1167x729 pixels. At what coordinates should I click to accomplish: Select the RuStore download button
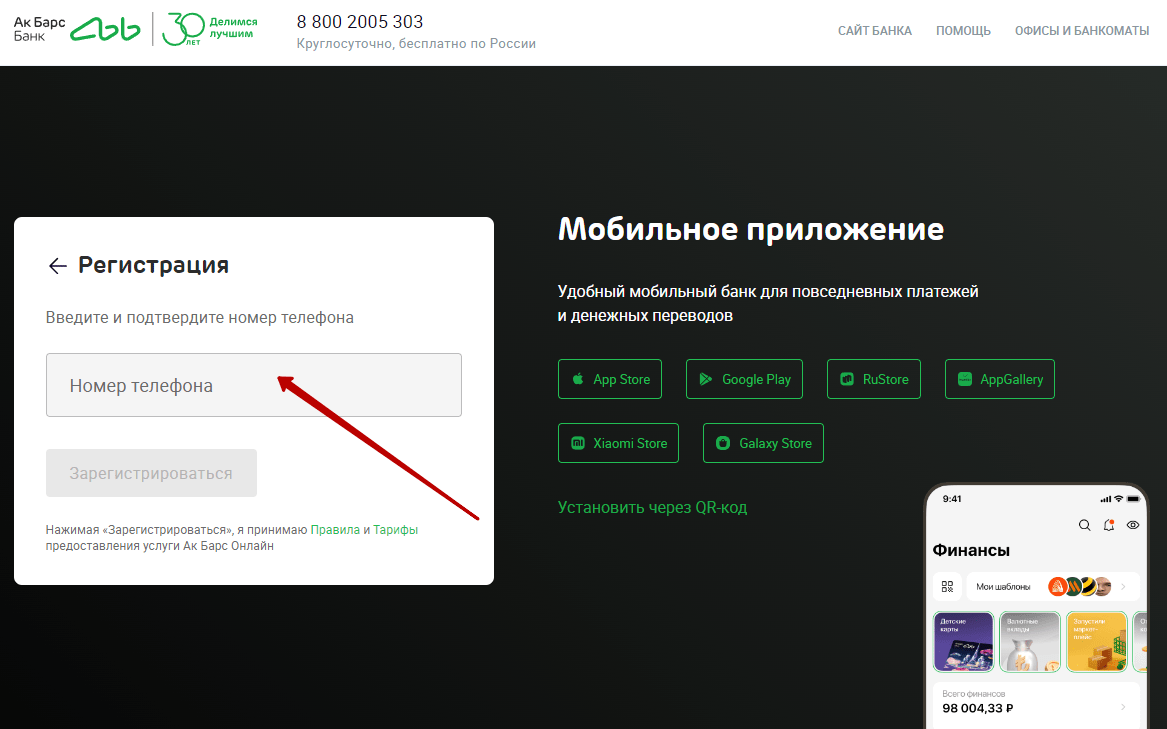[874, 379]
